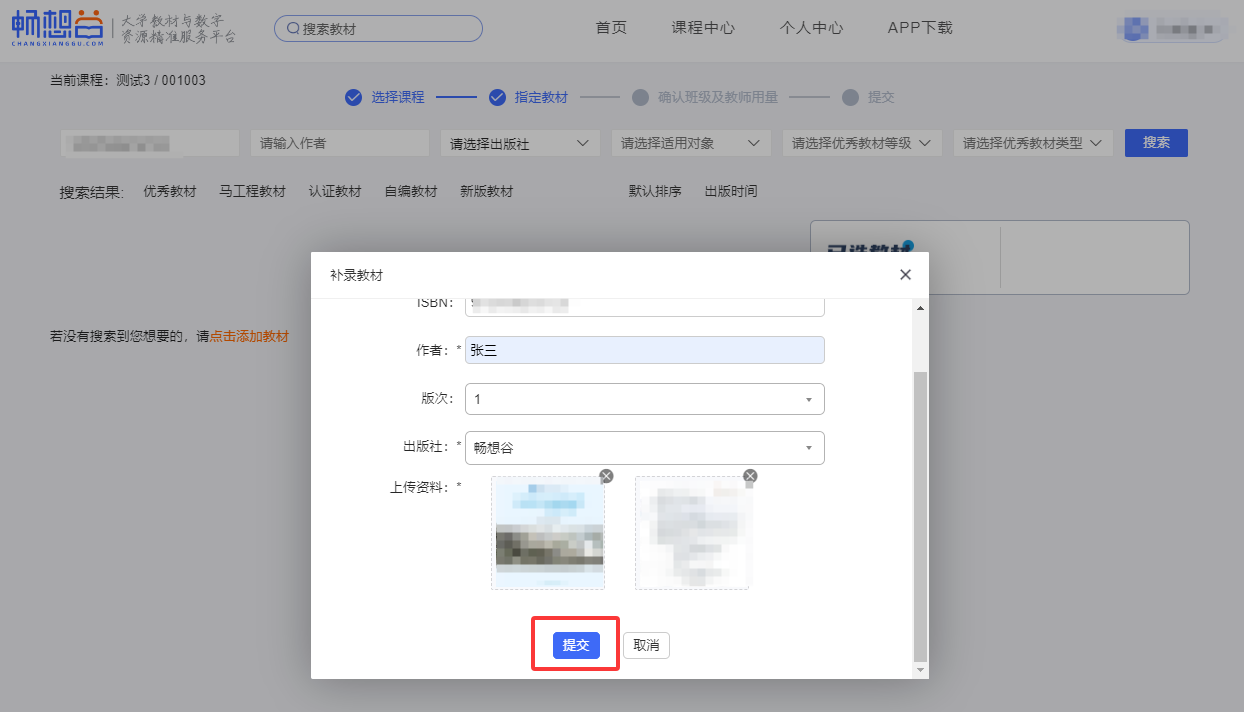The width and height of the screenshot is (1244, 712).
Task: Open the 出版社 dropdown in dialog
Action: tap(808, 448)
